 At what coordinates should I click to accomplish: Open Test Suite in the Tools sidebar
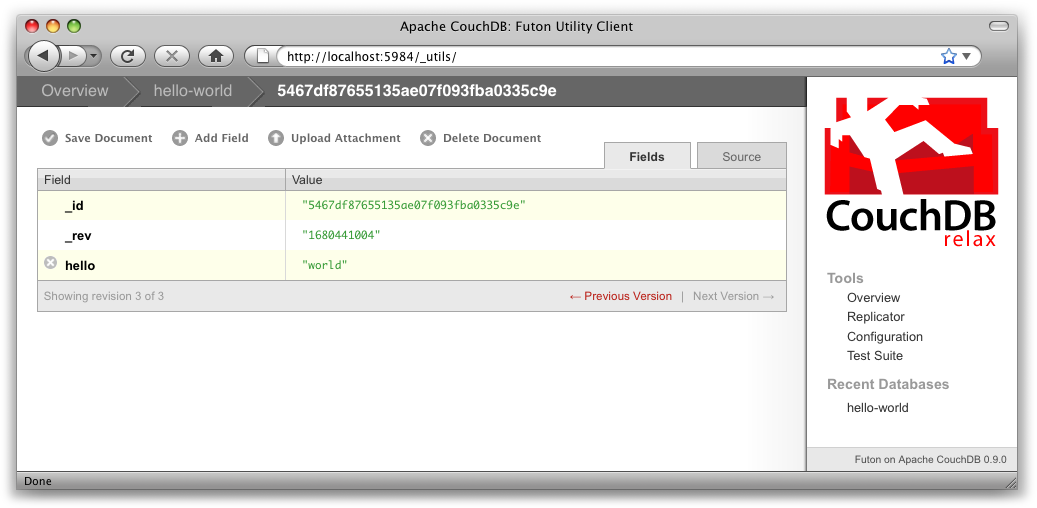point(874,356)
